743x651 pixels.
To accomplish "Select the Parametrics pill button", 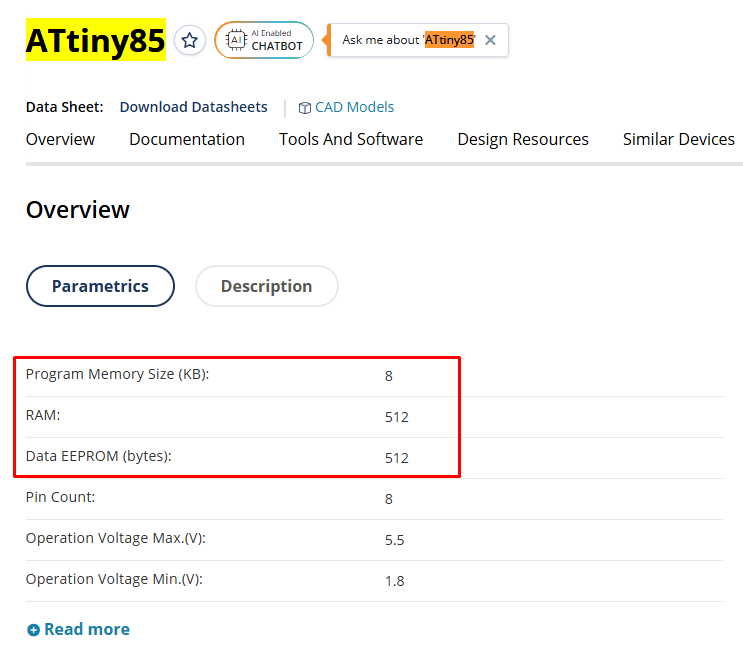I will 100,286.
